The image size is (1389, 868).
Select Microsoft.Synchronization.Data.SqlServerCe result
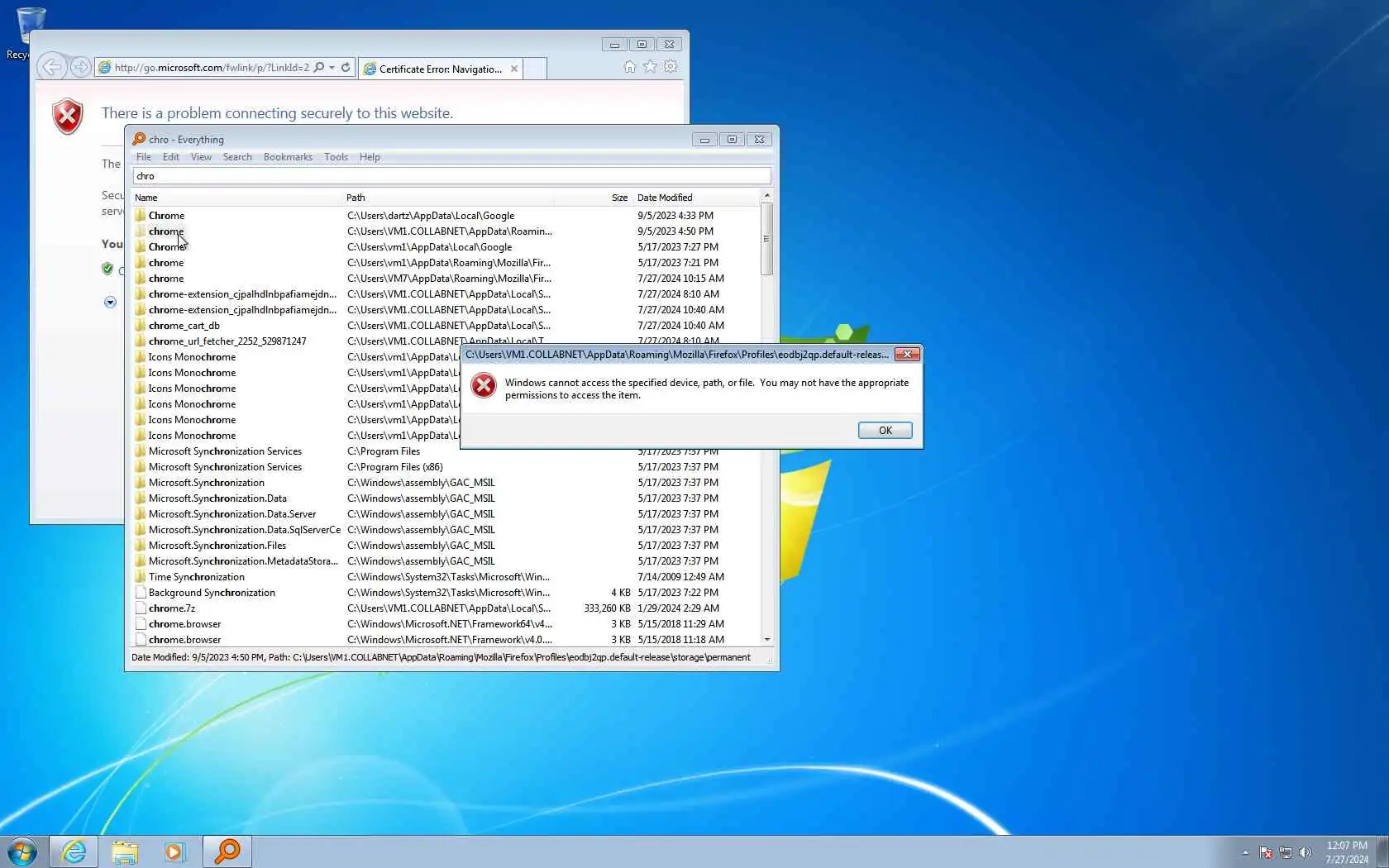(245, 530)
